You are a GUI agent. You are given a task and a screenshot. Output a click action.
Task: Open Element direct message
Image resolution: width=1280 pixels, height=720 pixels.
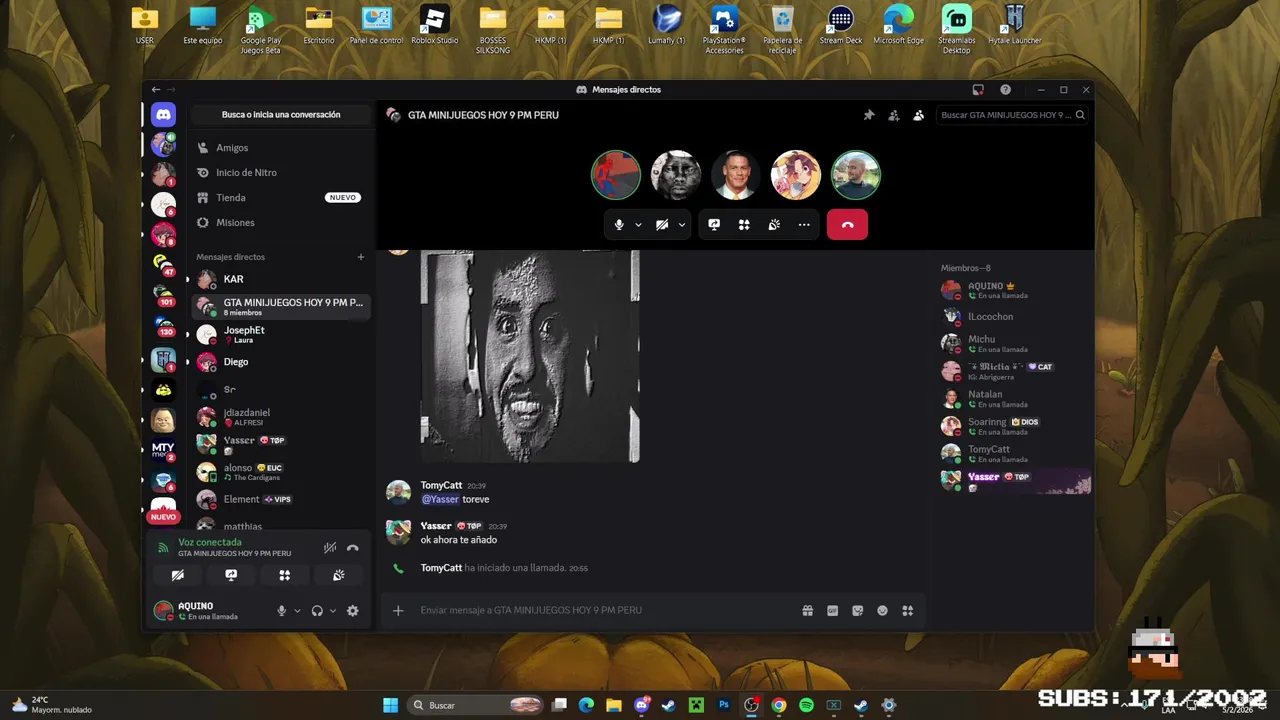tap(279, 499)
